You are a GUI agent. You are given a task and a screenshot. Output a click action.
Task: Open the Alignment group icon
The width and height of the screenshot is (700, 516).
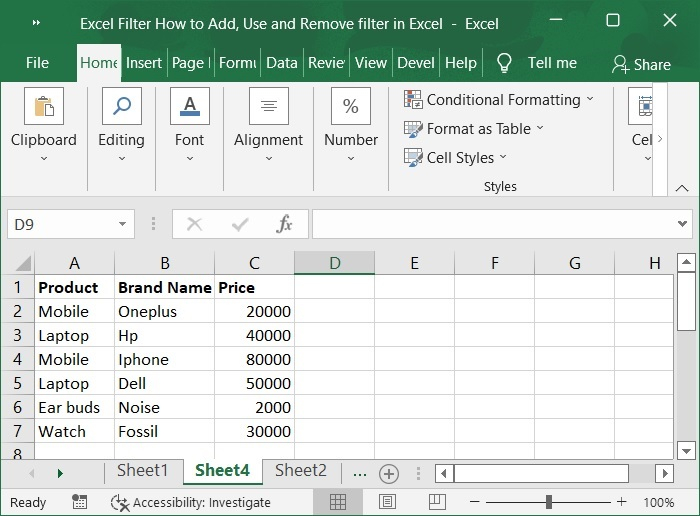pos(268,107)
